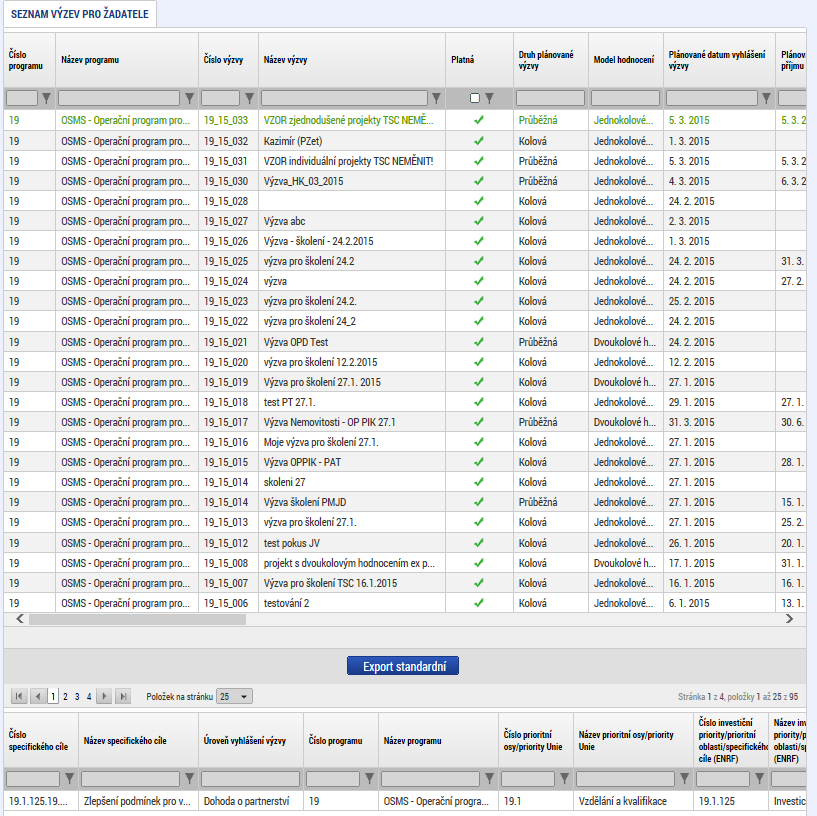817x816 pixels.
Task: Select the Seznam výzev pro žadatele tab
Action: pos(80,14)
